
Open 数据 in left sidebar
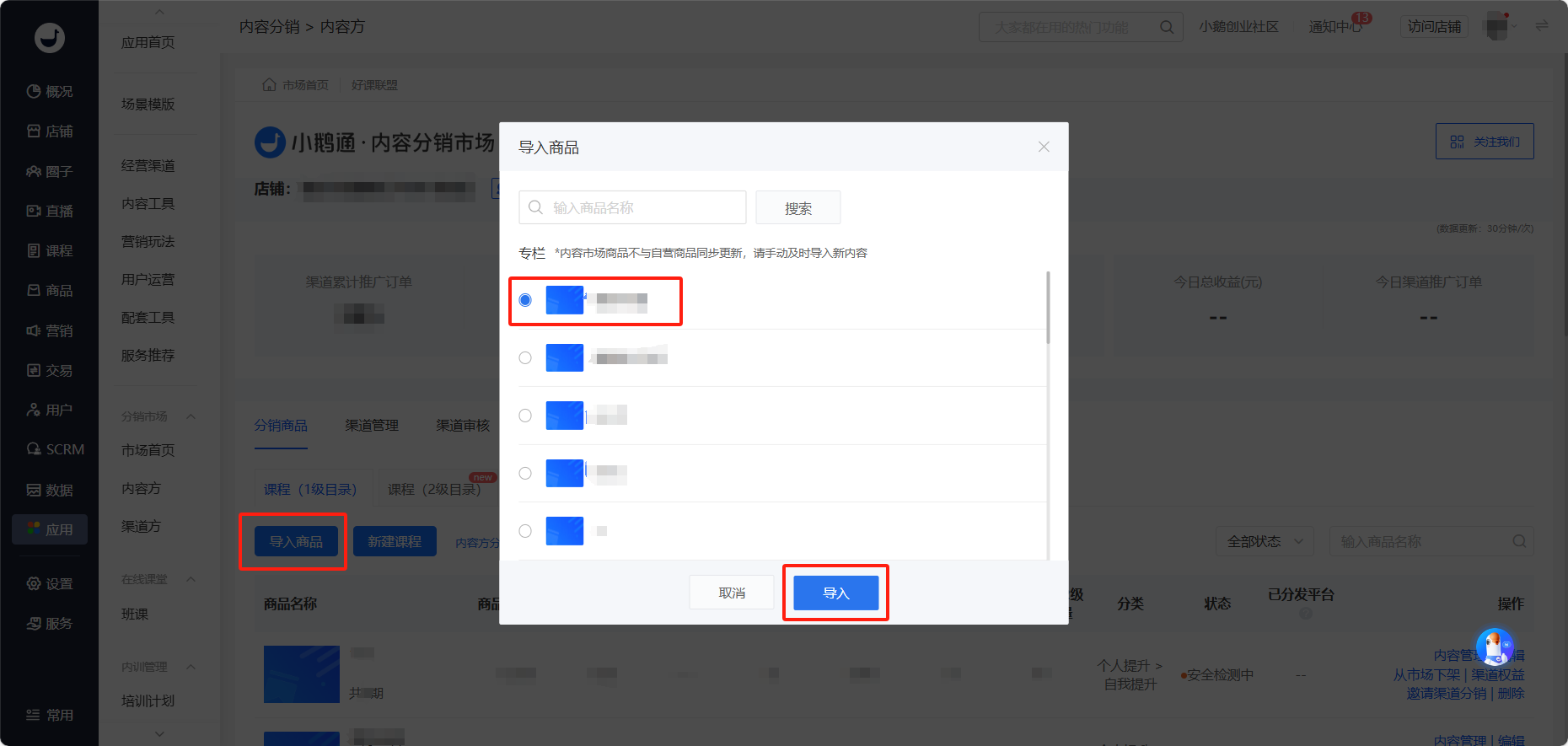(50, 490)
